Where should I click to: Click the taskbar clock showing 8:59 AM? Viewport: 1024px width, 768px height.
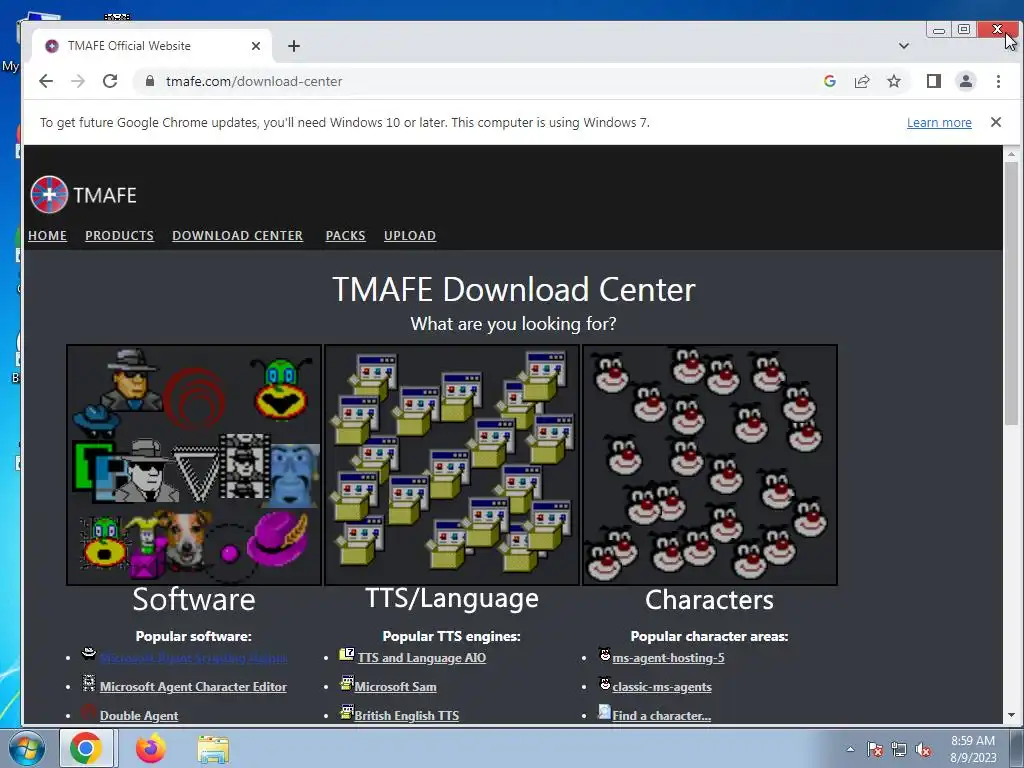[973, 748]
